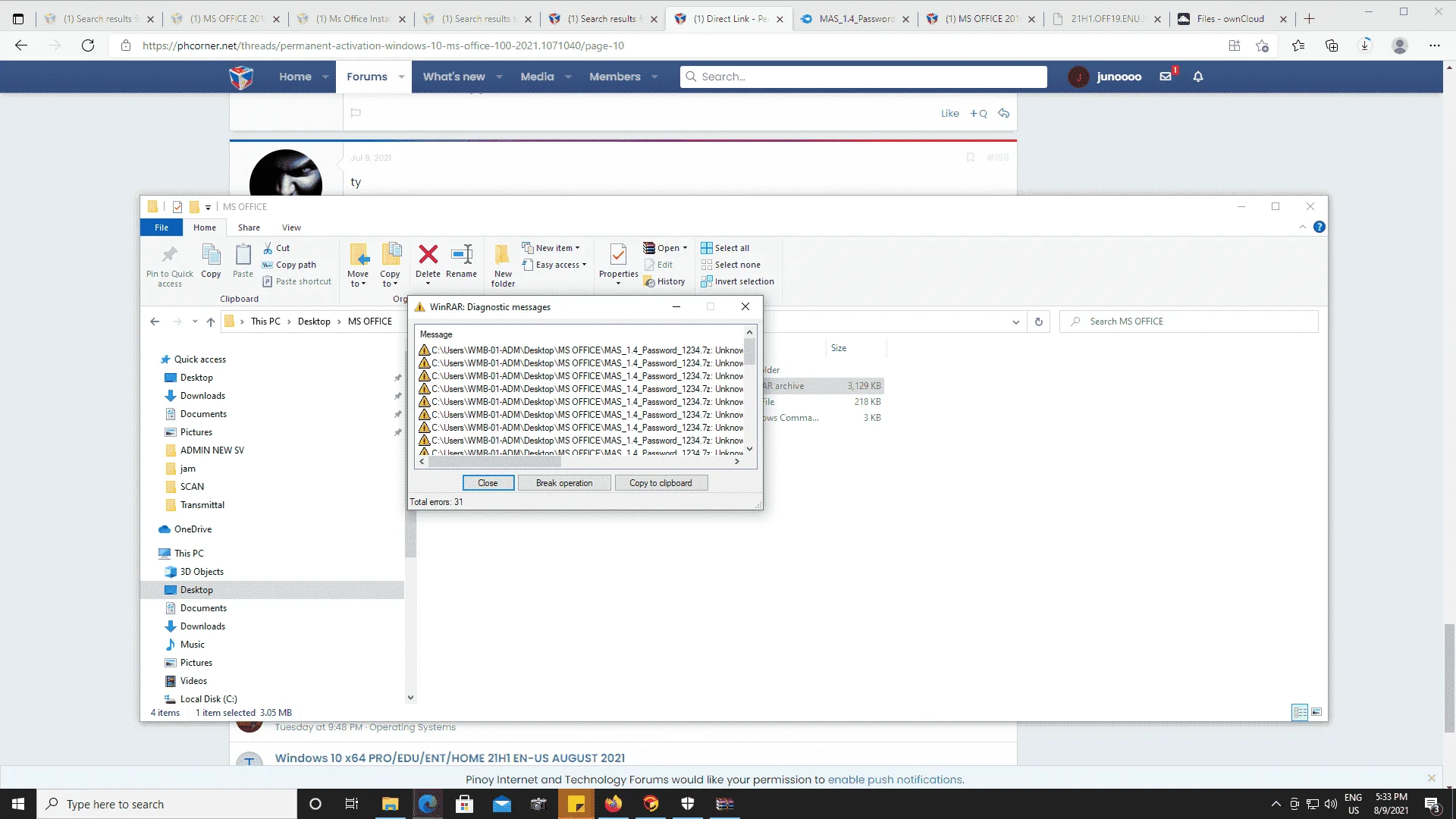Viewport: 1456px width, 819px height.
Task: Refresh the MS OFFICE folder view
Action: [x=1039, y=322]
